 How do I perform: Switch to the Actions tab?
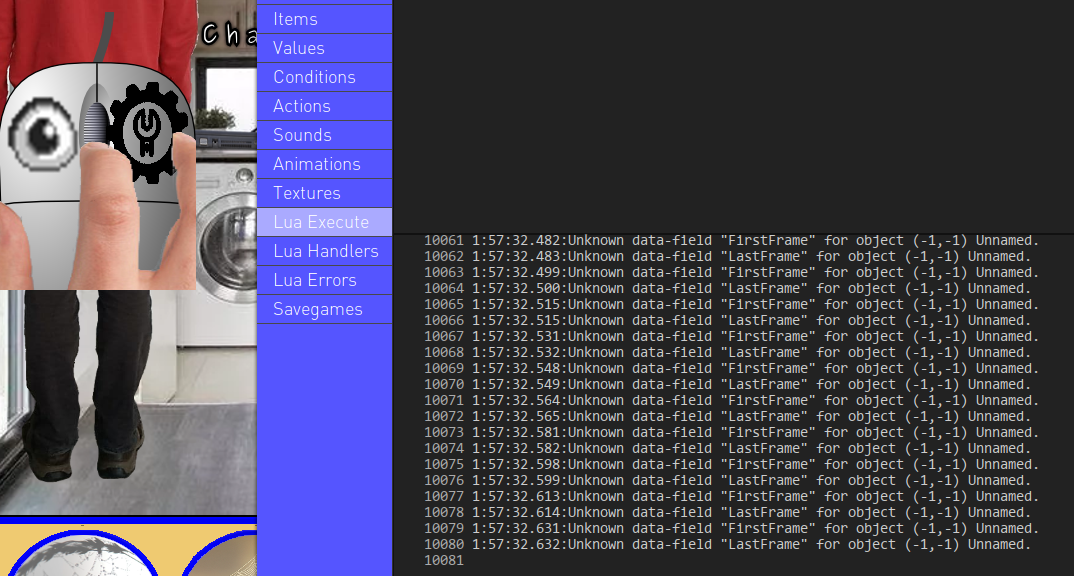[325, 106]
